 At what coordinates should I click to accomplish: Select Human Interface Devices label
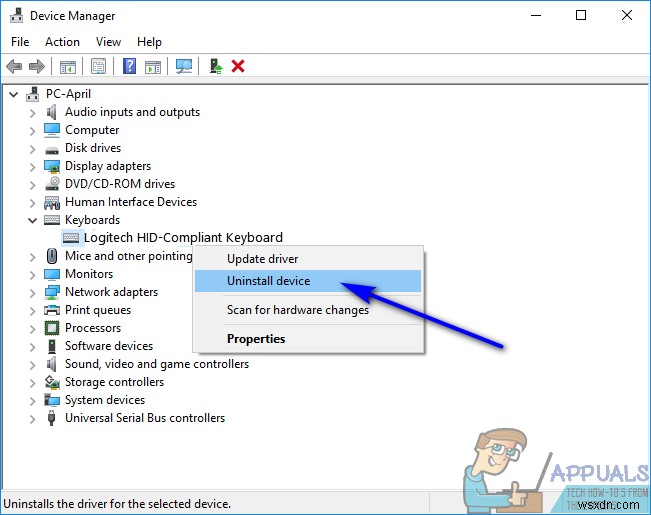click(x=131, y=202)
